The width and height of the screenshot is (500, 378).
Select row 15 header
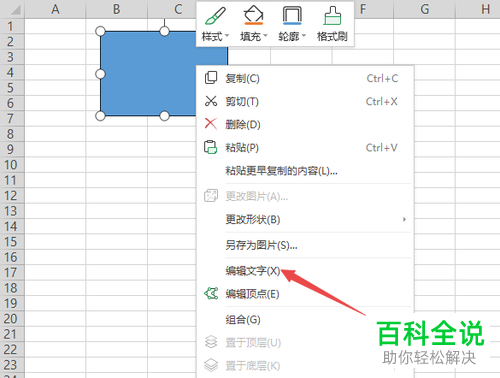(12, 242)
